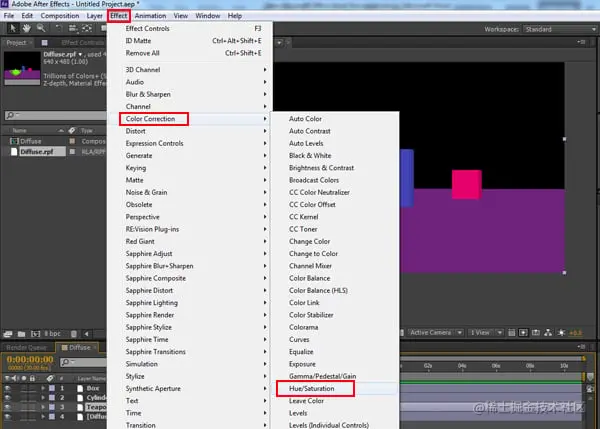Switch to the Project panel tab
Viewport: 600px width, 429px height.
[x=16, y=42]
